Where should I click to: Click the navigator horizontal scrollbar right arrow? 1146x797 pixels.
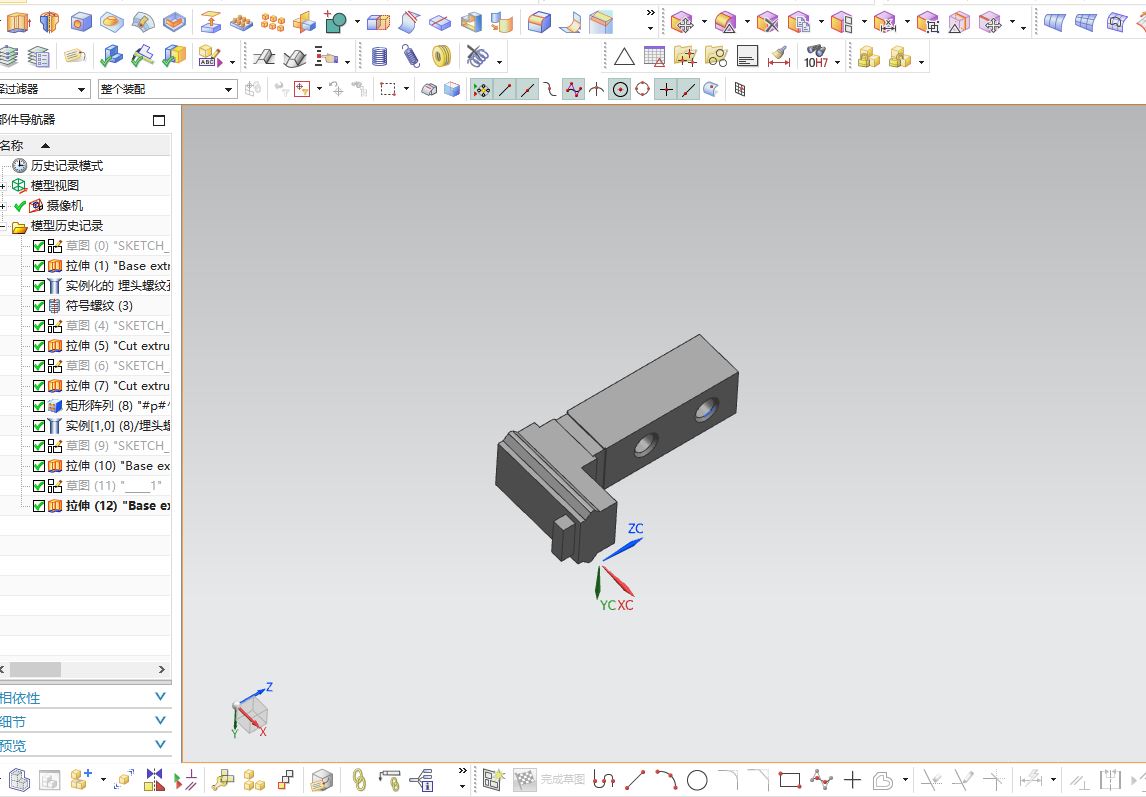point(162,669)
